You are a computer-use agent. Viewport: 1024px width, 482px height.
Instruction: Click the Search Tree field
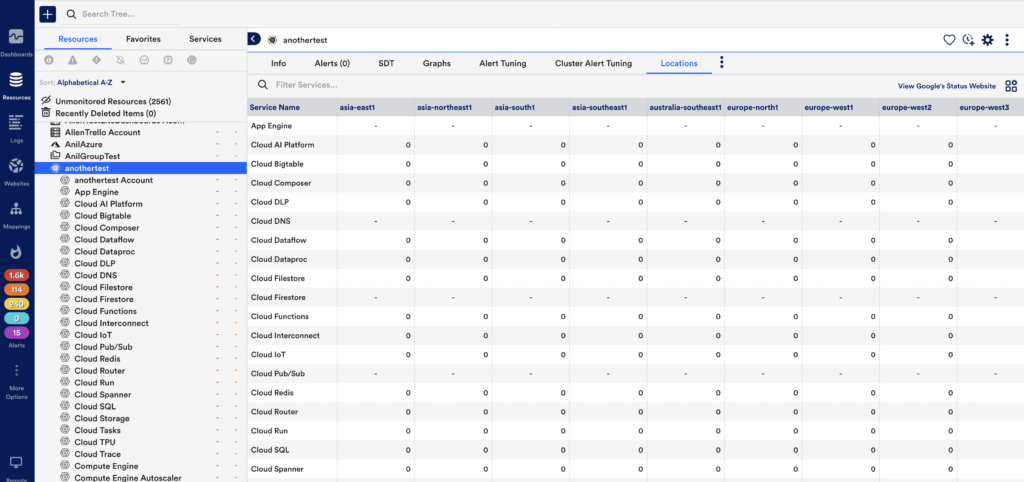coord(123,14)
